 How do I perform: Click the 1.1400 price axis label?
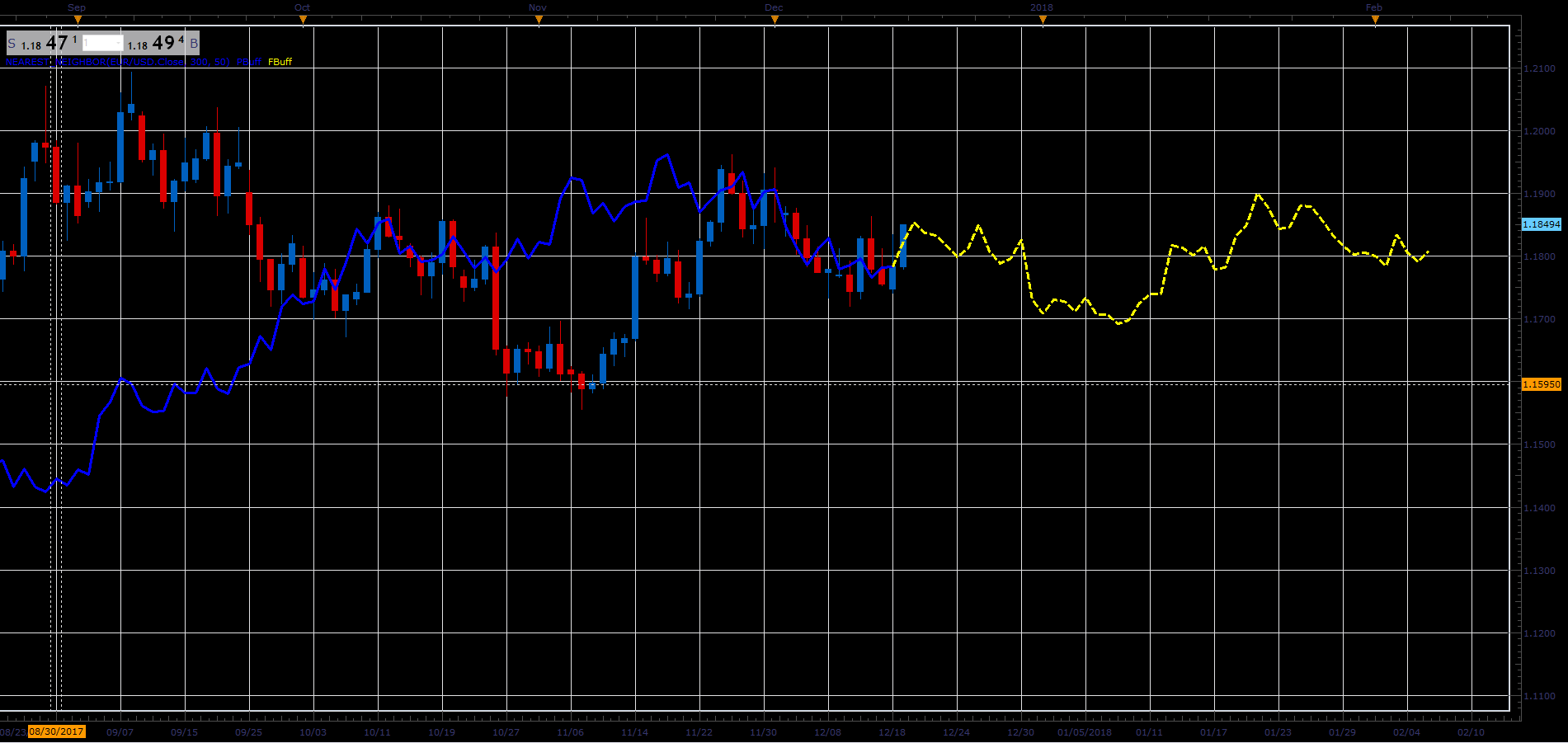click(1539, 509)
